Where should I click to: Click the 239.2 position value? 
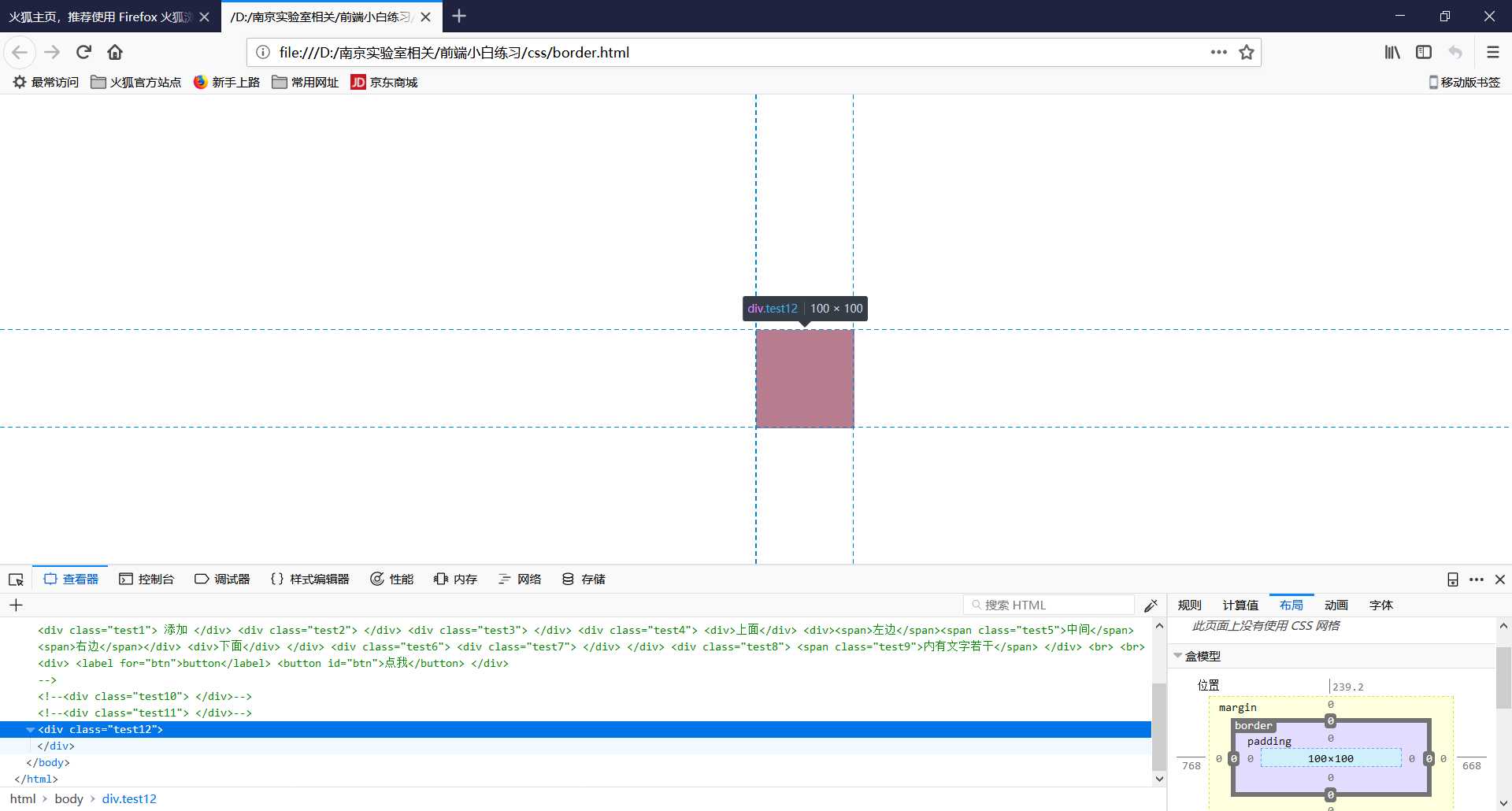click(x=1348, y=687)
